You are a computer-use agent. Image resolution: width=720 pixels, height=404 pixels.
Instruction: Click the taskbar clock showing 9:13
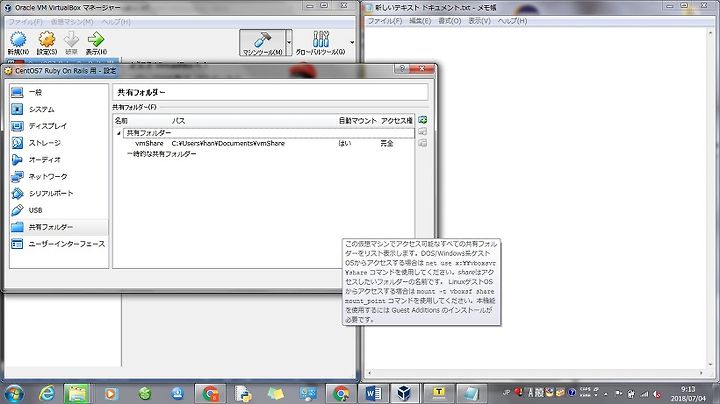[x=688, y=393]
